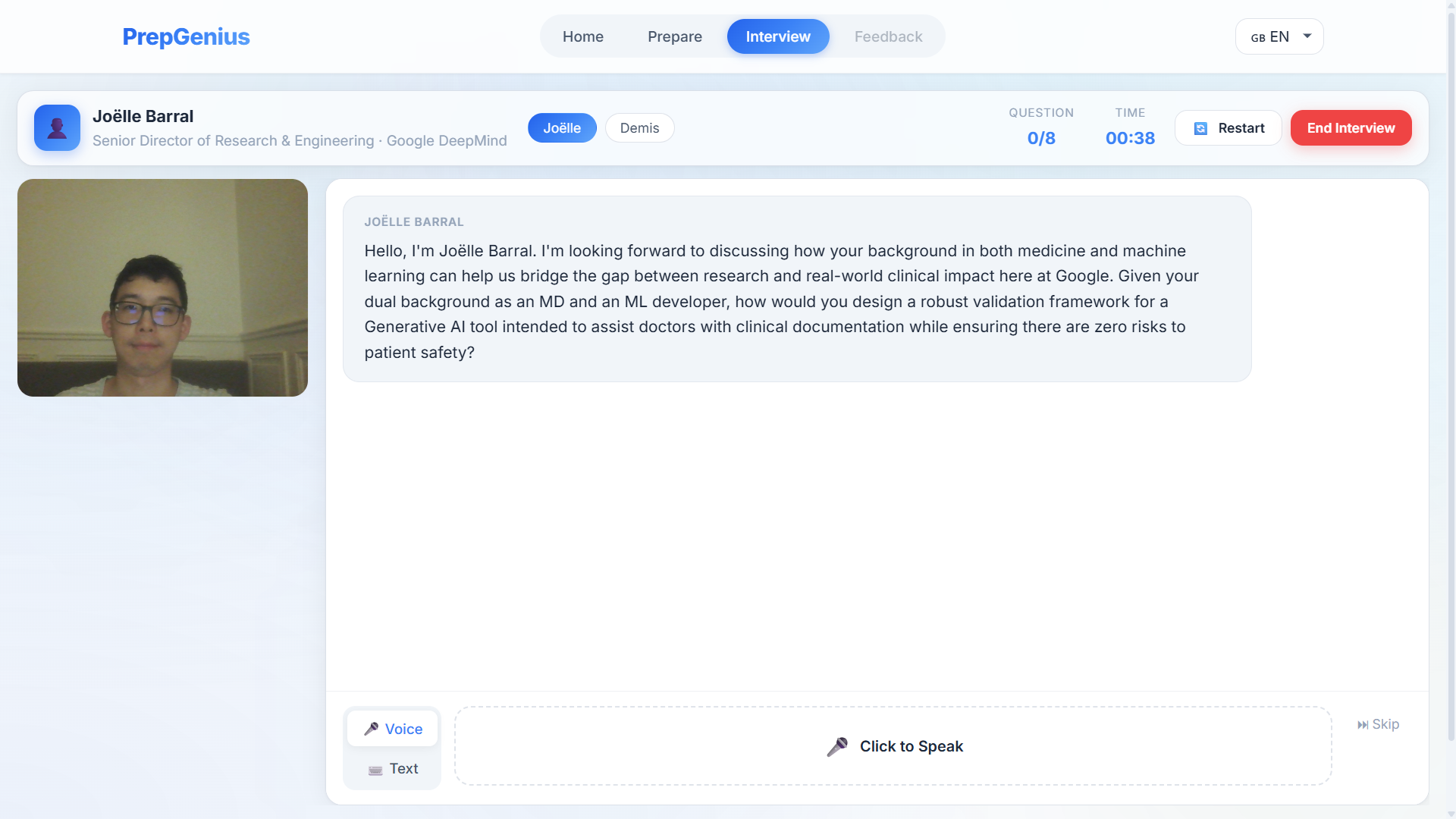The image size is (1456, 819).
Task: Switch interviewer to Demis
Action: 639,128
